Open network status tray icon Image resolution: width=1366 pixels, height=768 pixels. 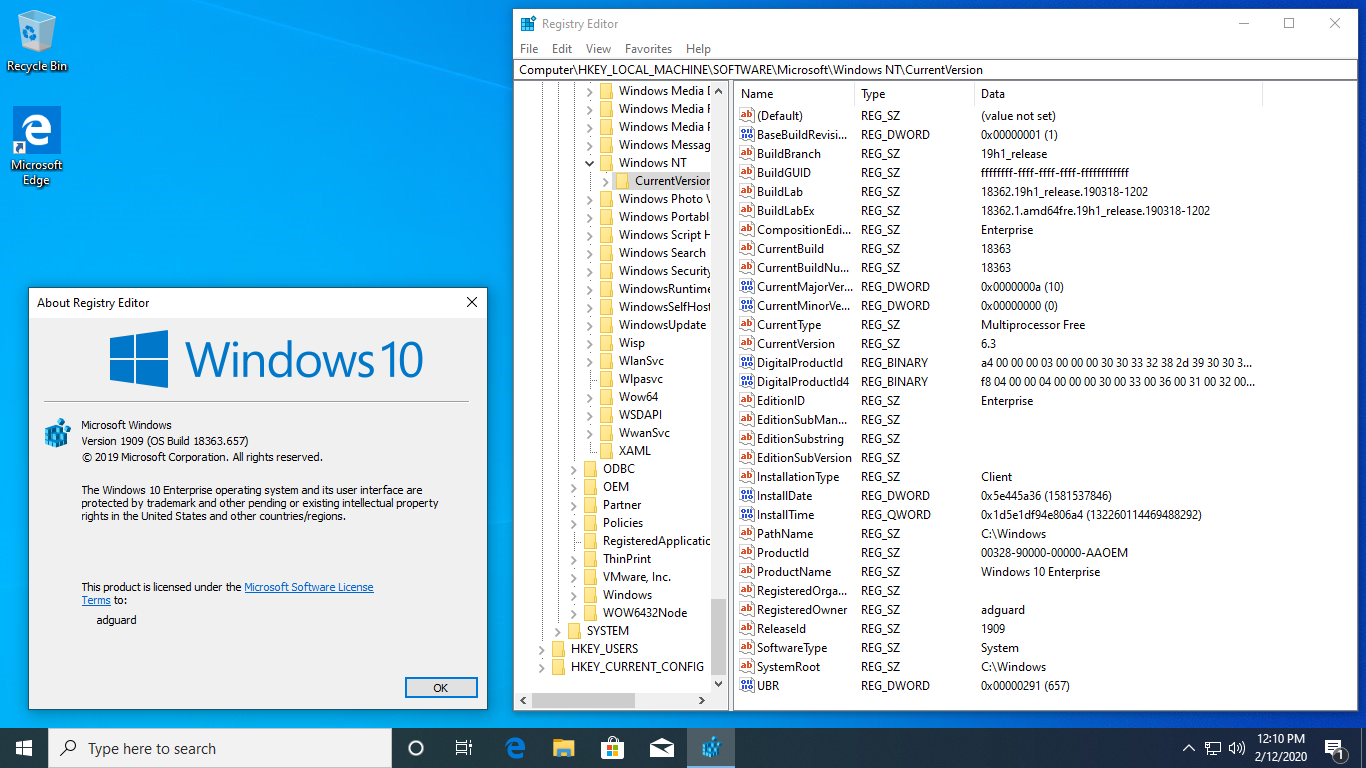[x=1213, y=748]
